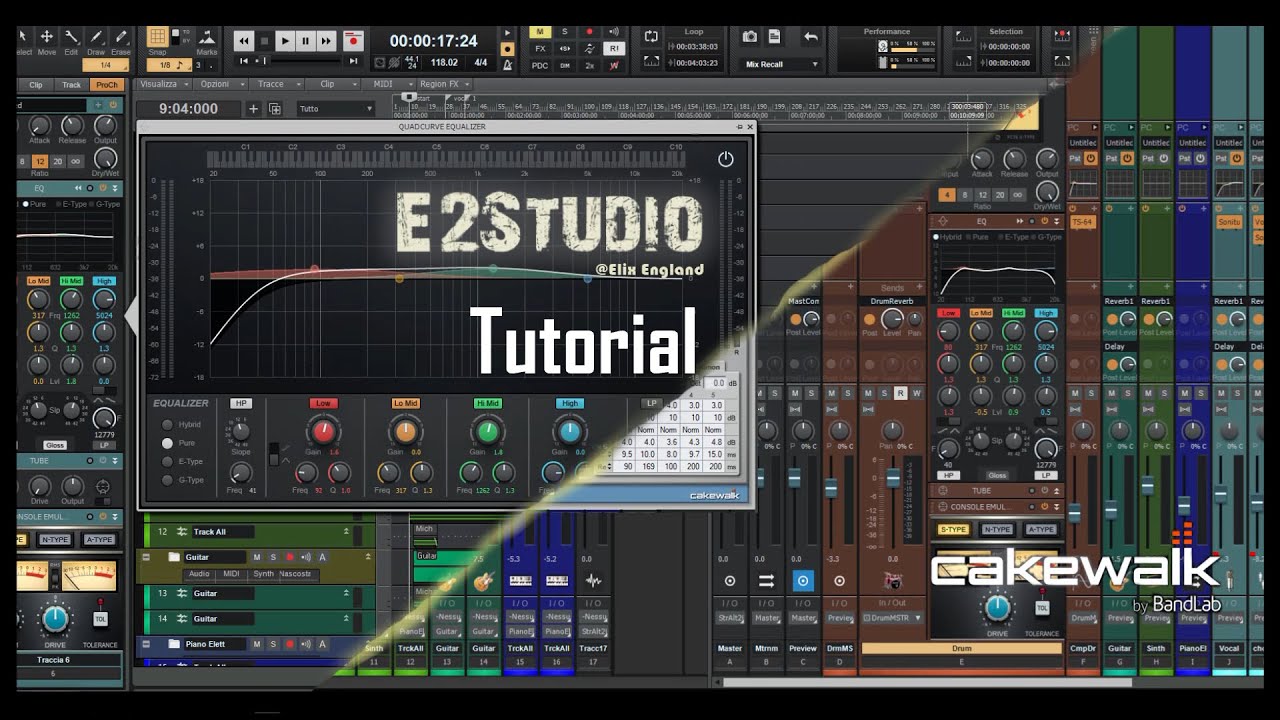Mute the Guitar folder track
The image size is (1280, 720).
(x=256, y=557)
